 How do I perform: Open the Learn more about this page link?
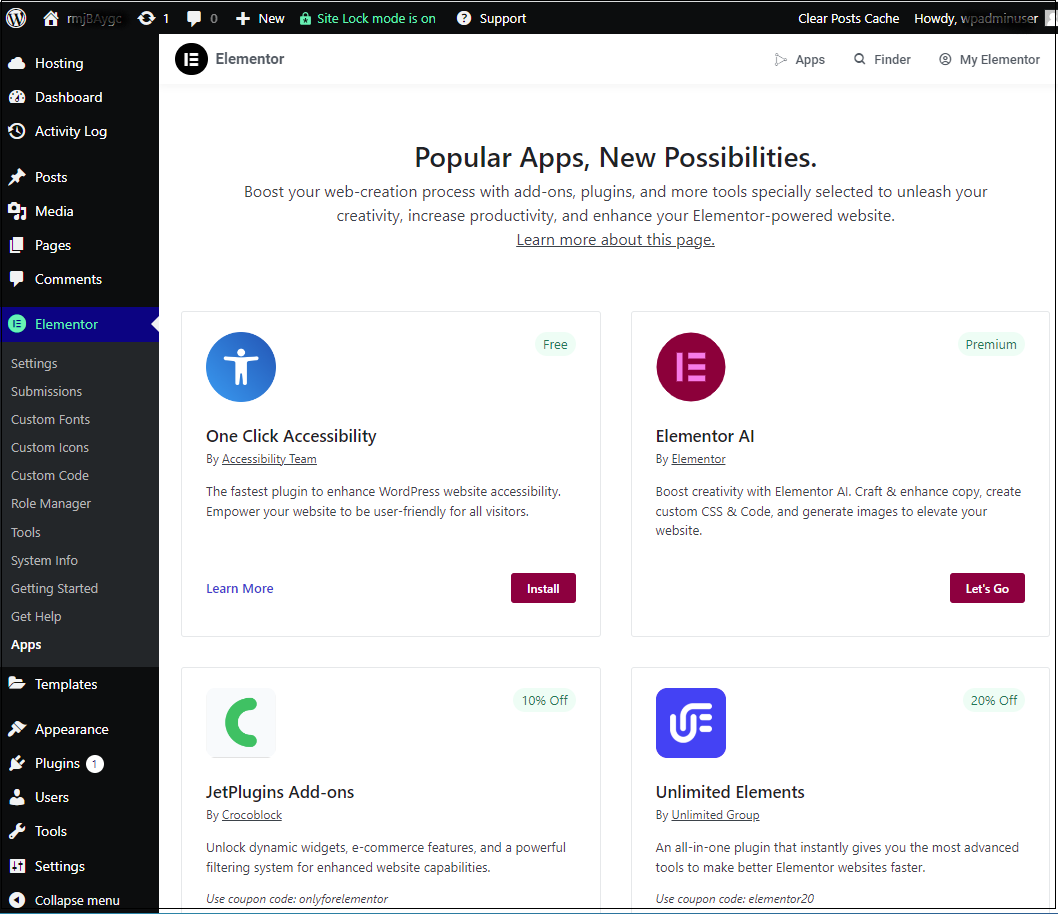click(615, 239)
